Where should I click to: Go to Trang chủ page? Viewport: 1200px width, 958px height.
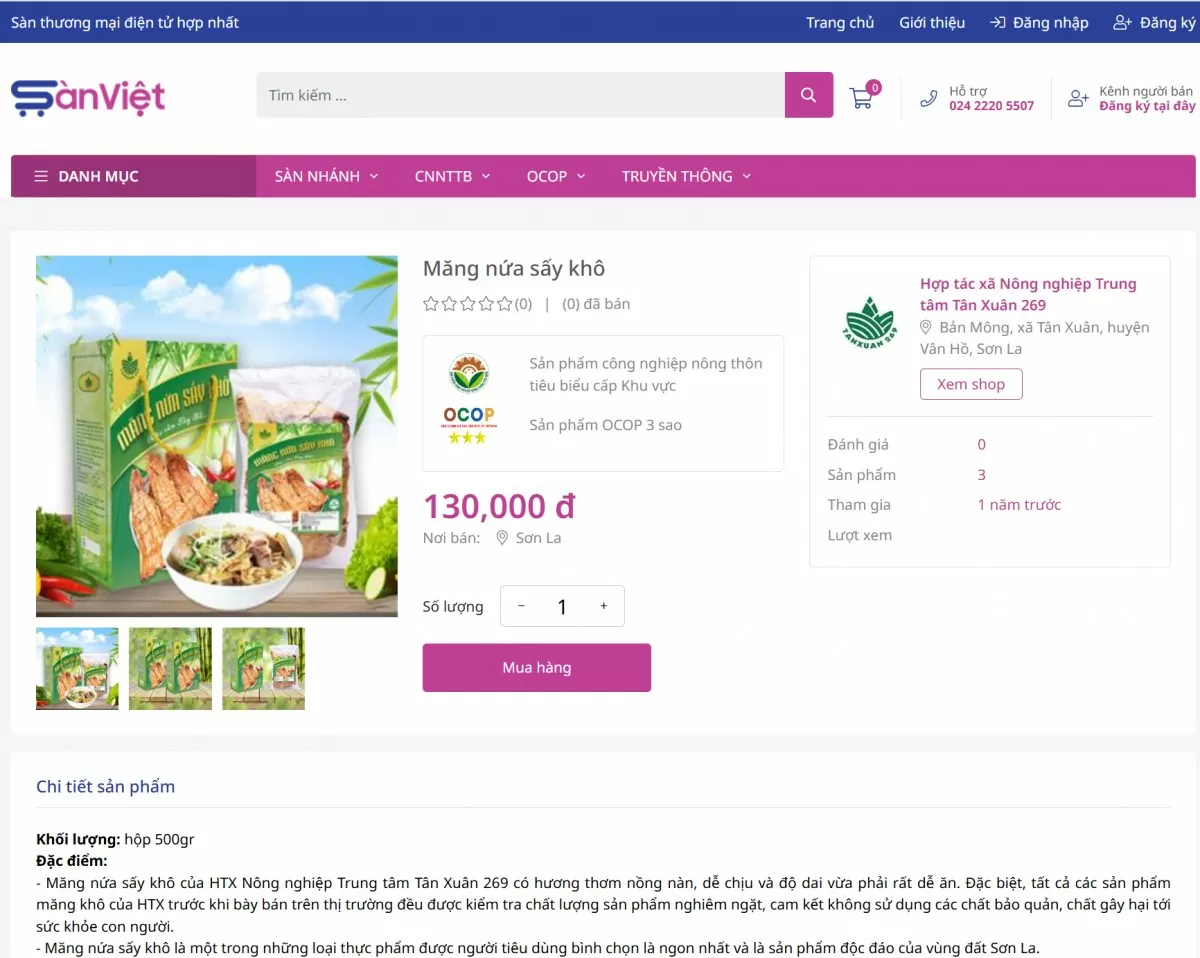[x=840, y=22]
